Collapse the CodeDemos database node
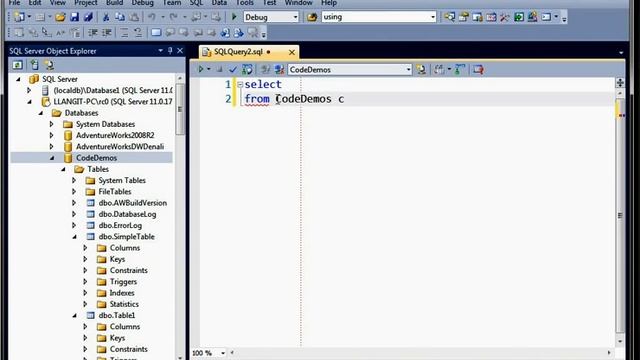 [52, 158]
